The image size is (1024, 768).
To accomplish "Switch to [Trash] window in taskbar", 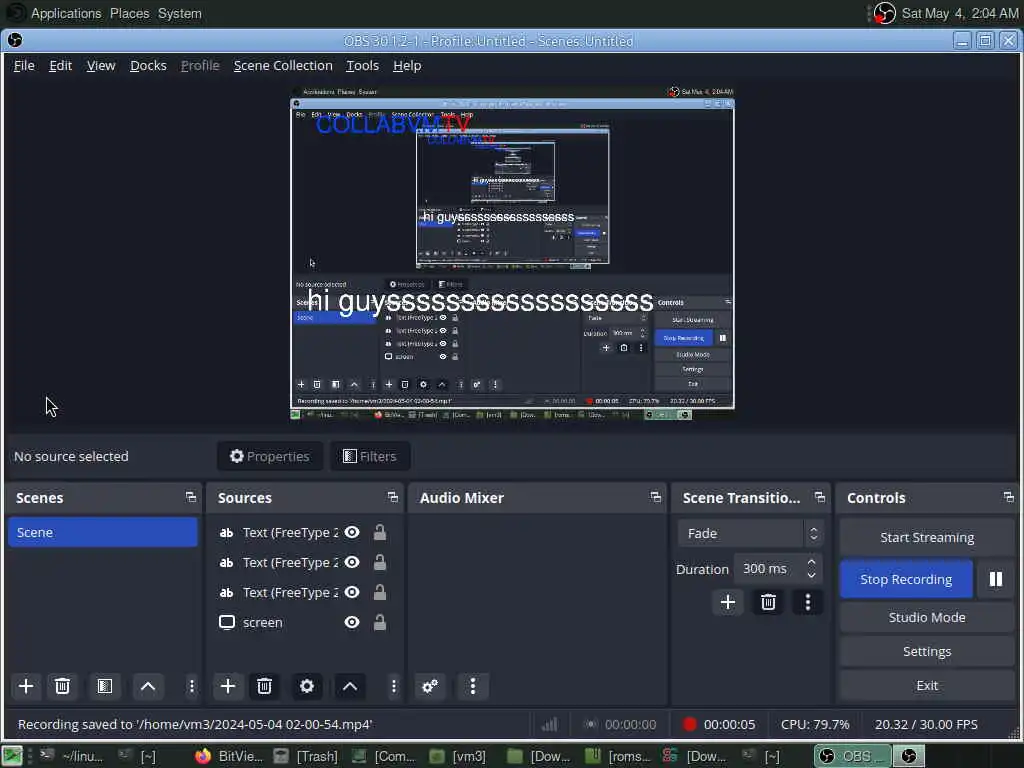I will 306,756.
